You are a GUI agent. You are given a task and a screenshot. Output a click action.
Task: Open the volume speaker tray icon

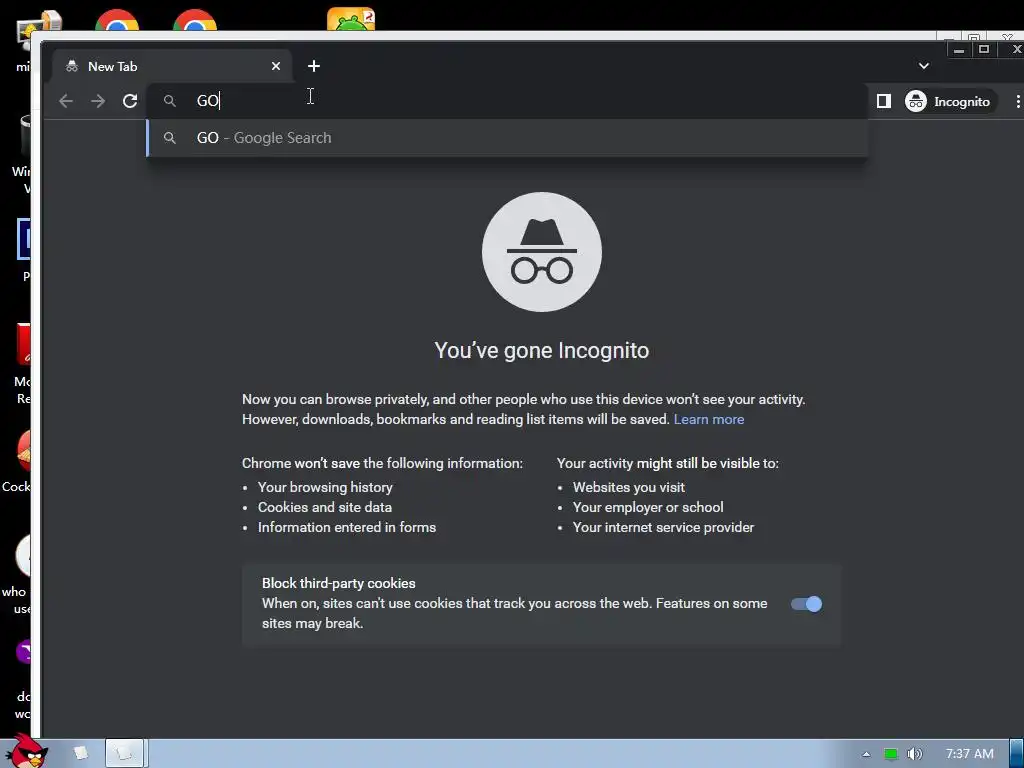(914, 754)
